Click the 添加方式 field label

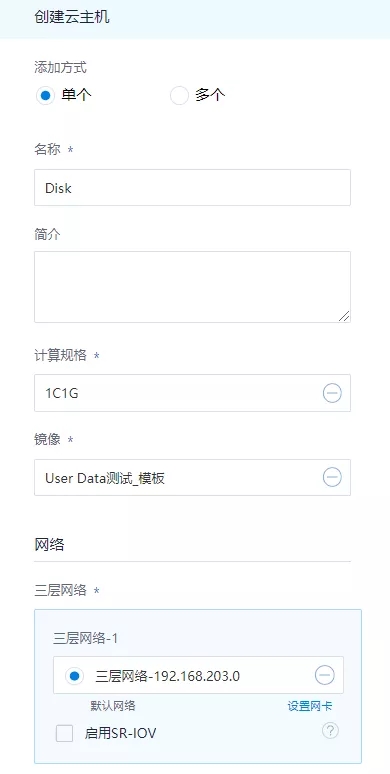point(61,68)
